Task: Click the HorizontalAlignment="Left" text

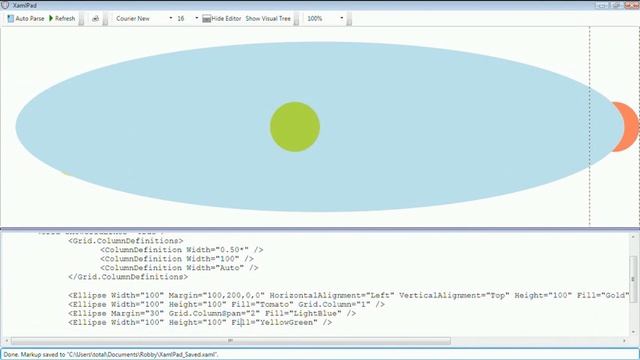Action: [x=332, y=295]
